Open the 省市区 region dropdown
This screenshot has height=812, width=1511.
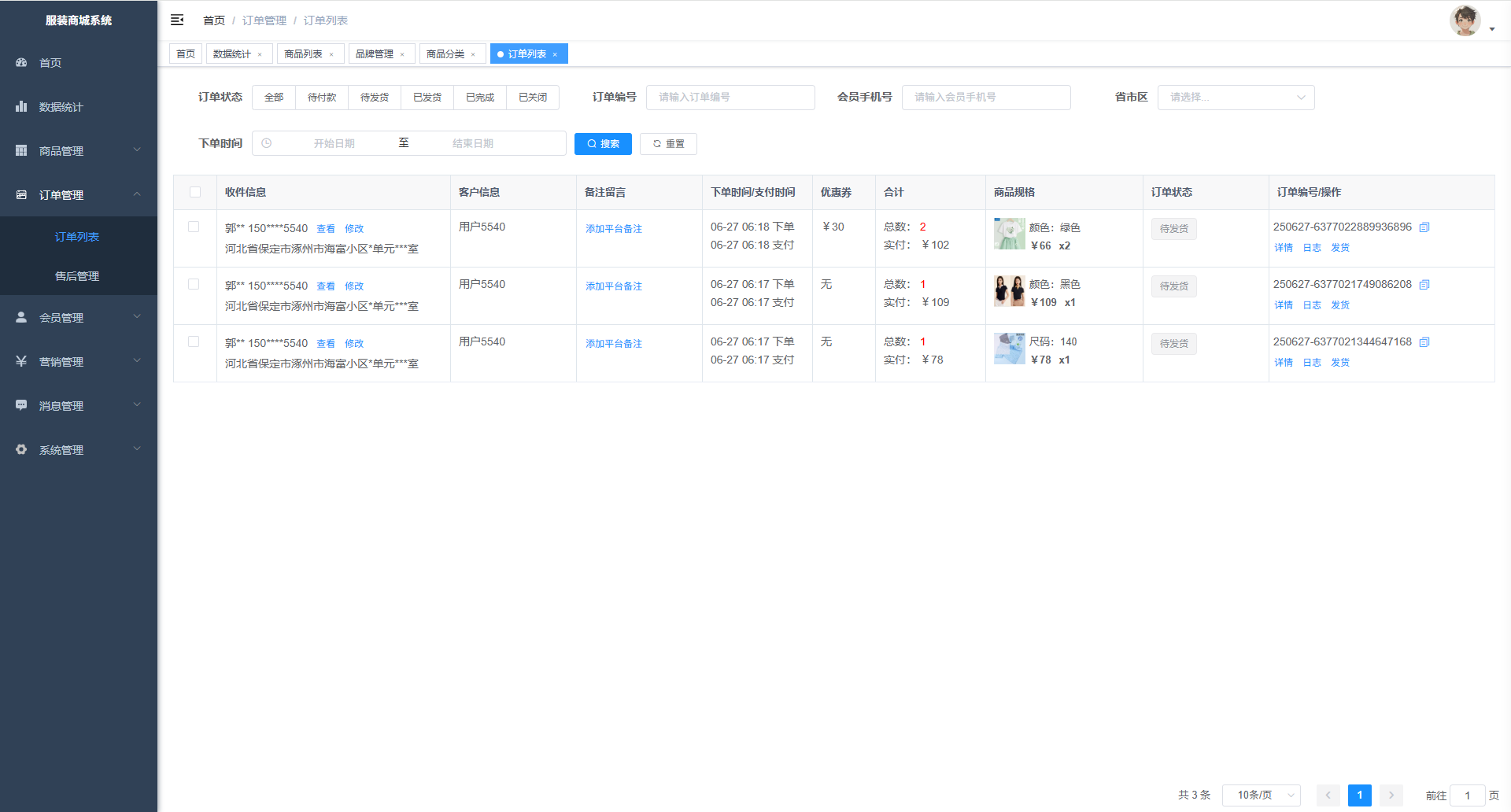click(1236, 98)
